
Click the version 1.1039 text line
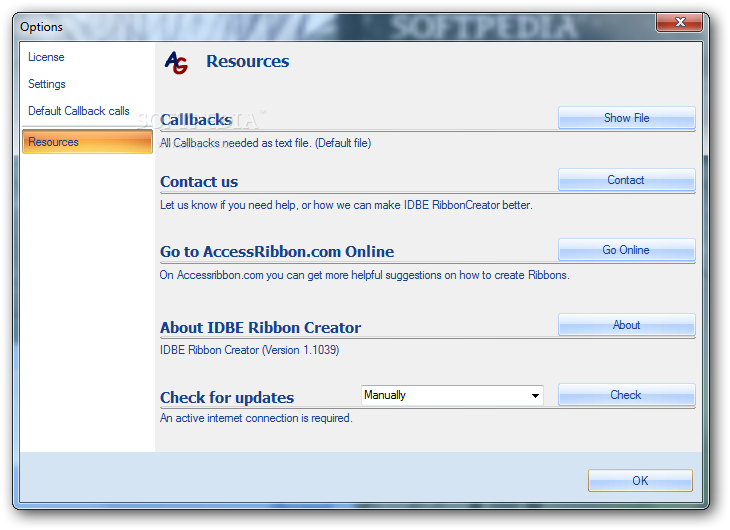pos(250,350)
